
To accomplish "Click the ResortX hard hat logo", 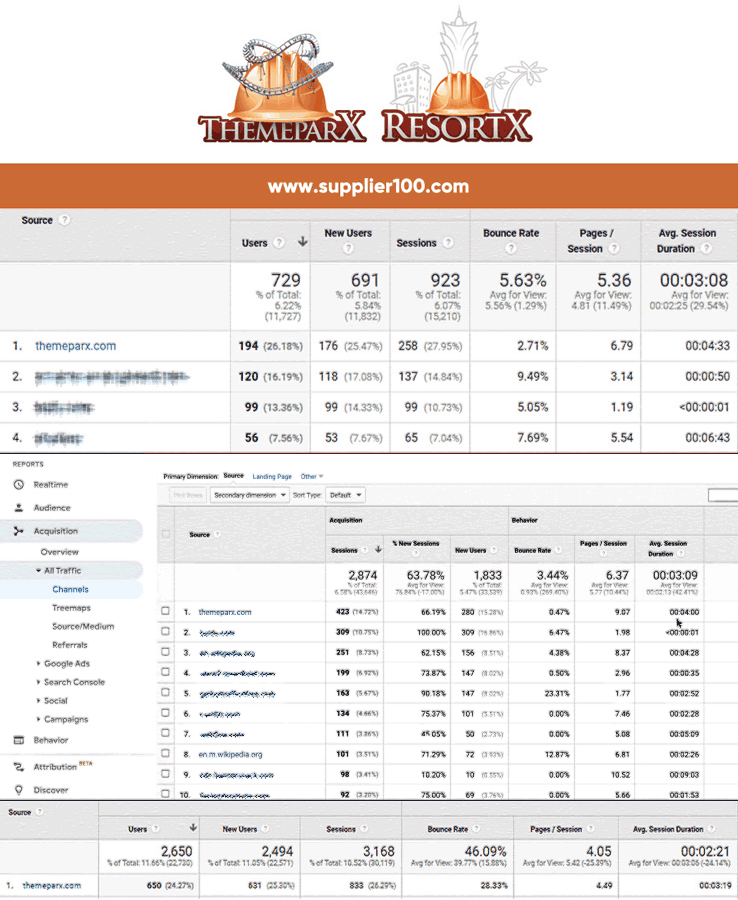I will [463, 77].
